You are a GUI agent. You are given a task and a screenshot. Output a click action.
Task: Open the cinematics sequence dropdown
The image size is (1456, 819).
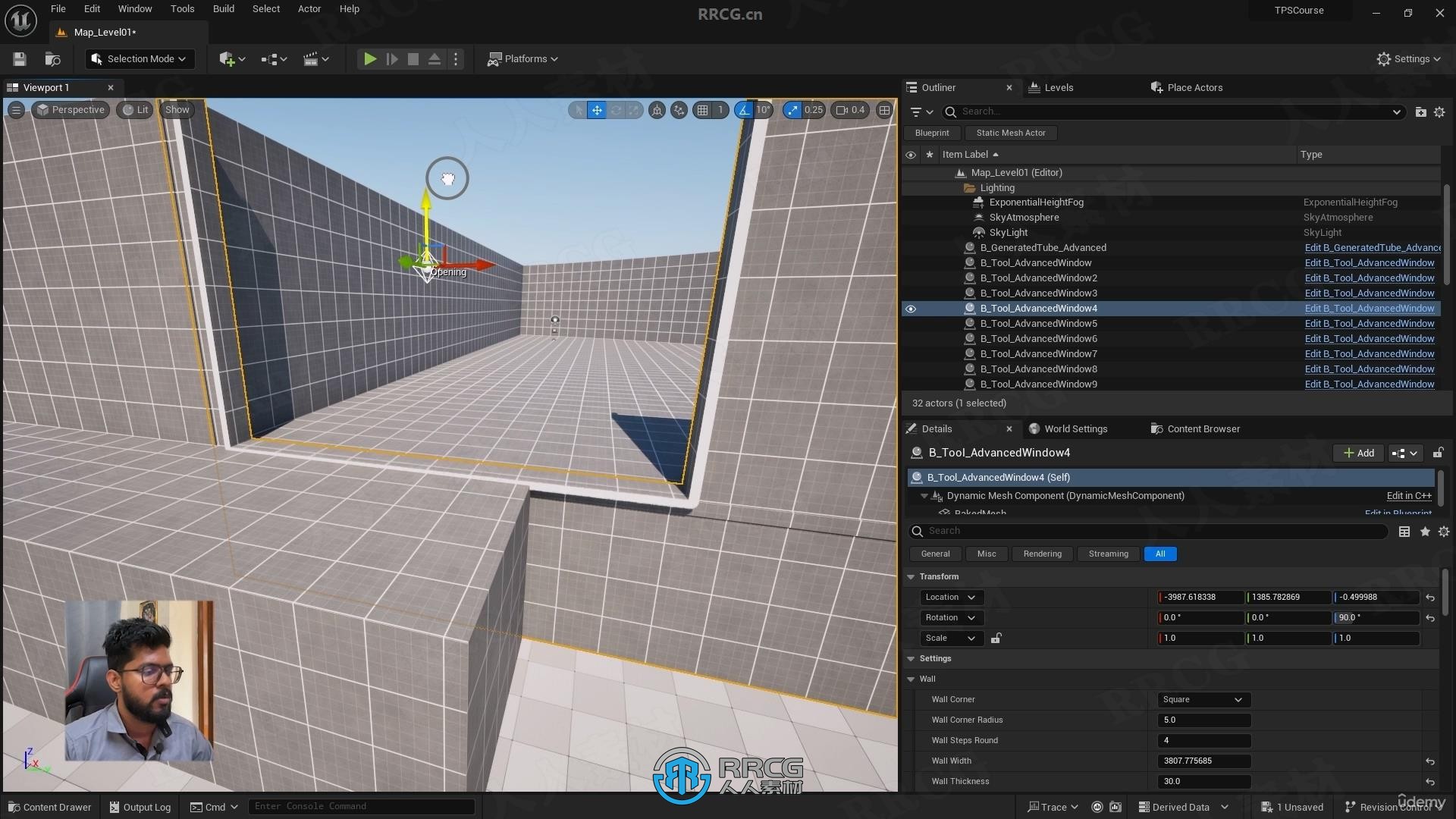tap(315, 59)
